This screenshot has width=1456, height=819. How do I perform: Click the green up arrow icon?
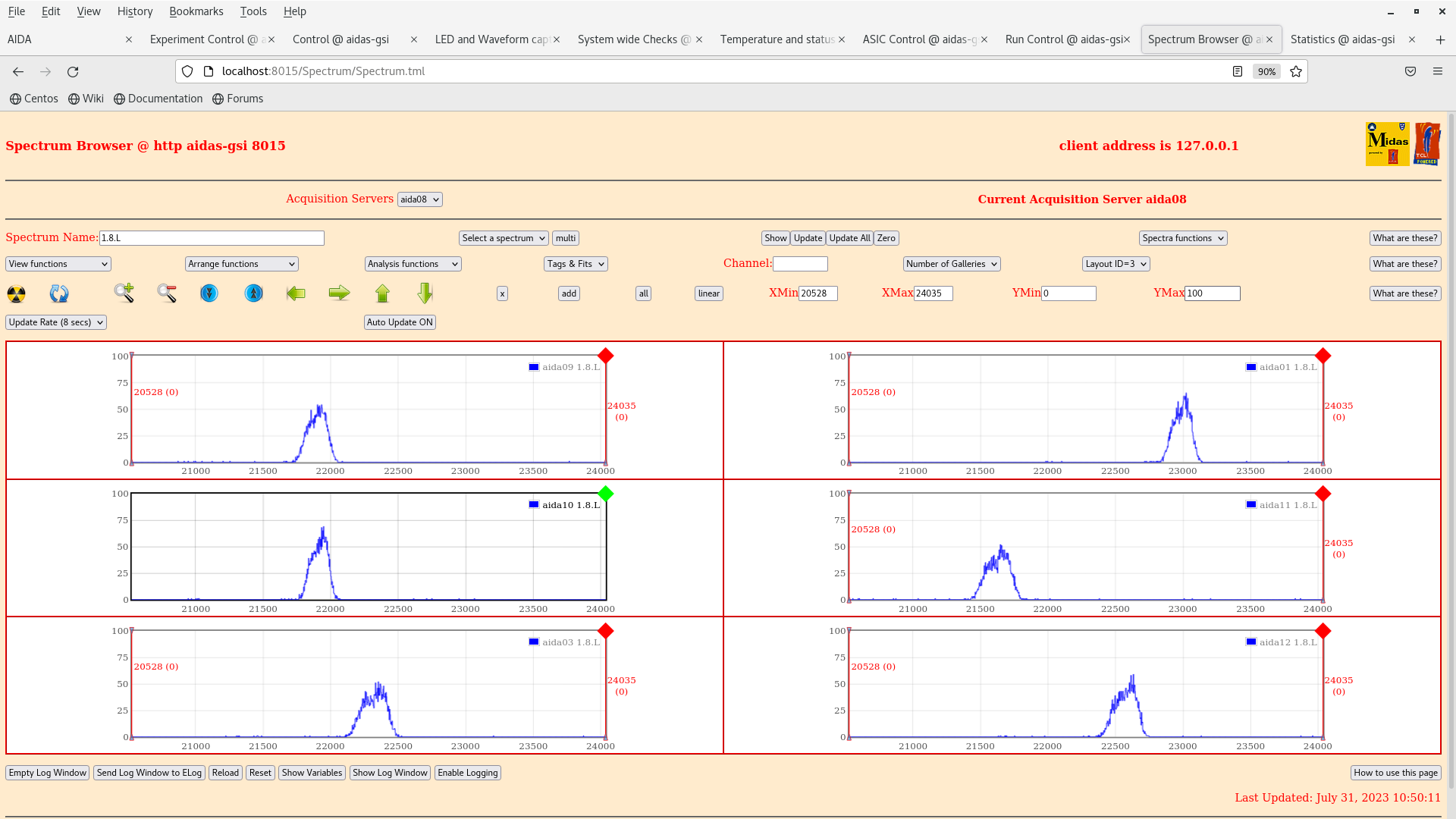pos(382,293)
